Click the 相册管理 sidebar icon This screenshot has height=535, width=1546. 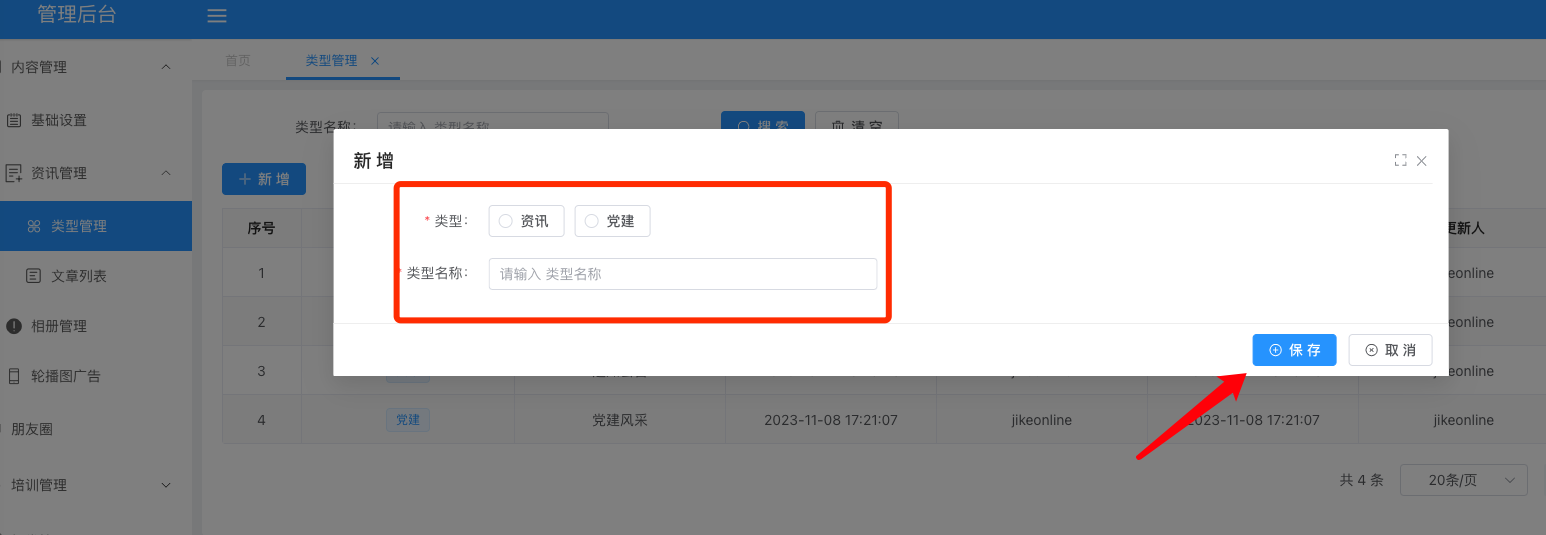pyautogui.click(x=14, y=326)
